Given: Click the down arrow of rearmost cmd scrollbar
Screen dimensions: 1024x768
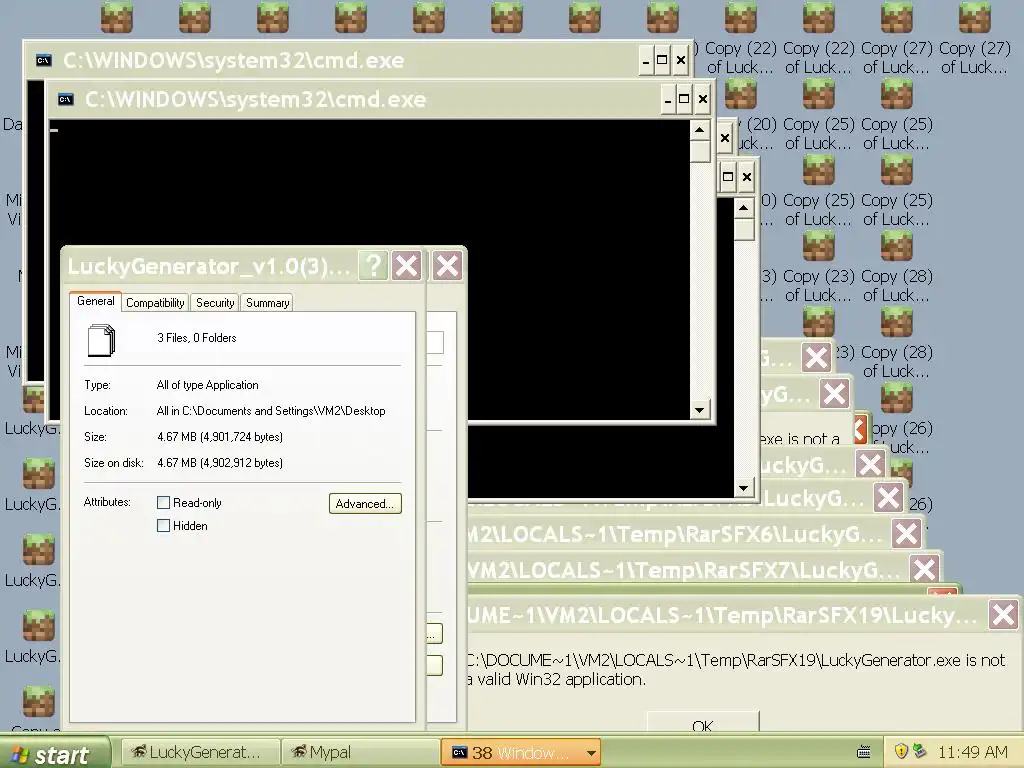Looking at the screenshot, I should coord(743,487).
